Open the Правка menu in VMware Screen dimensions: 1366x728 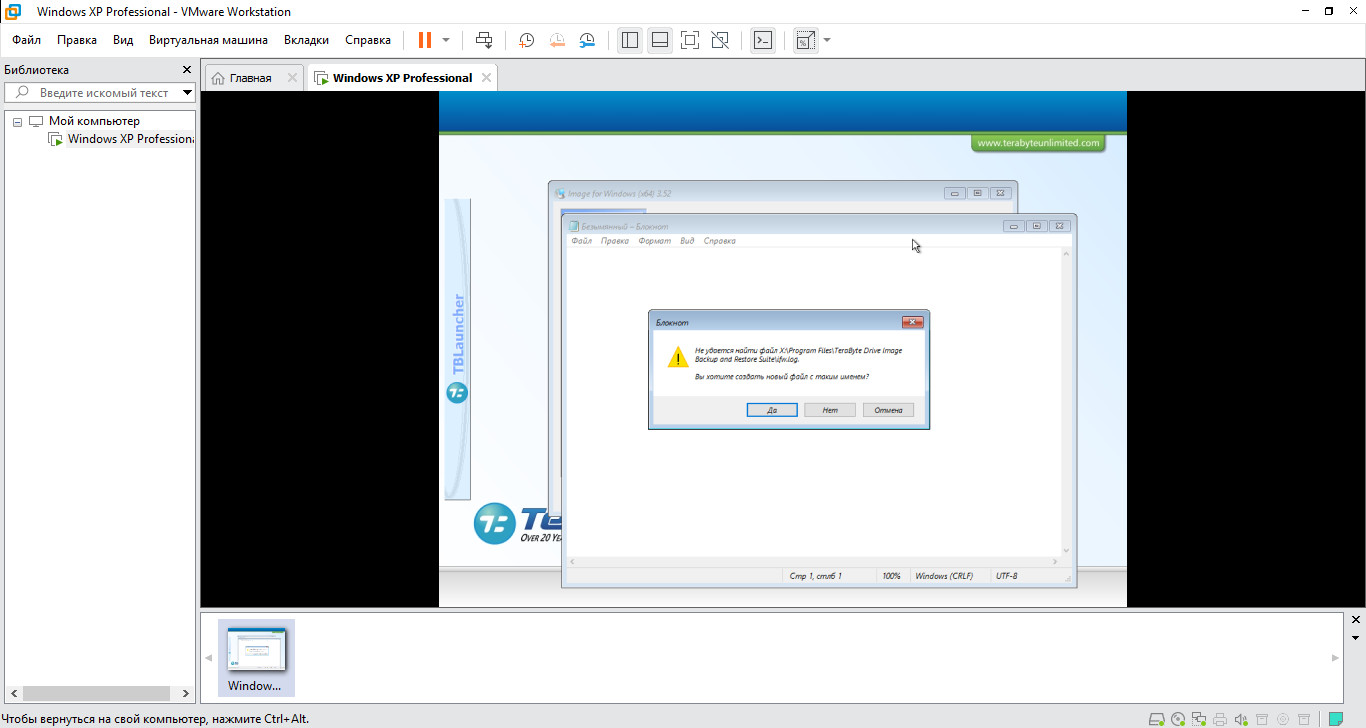(x=77, y=40)
